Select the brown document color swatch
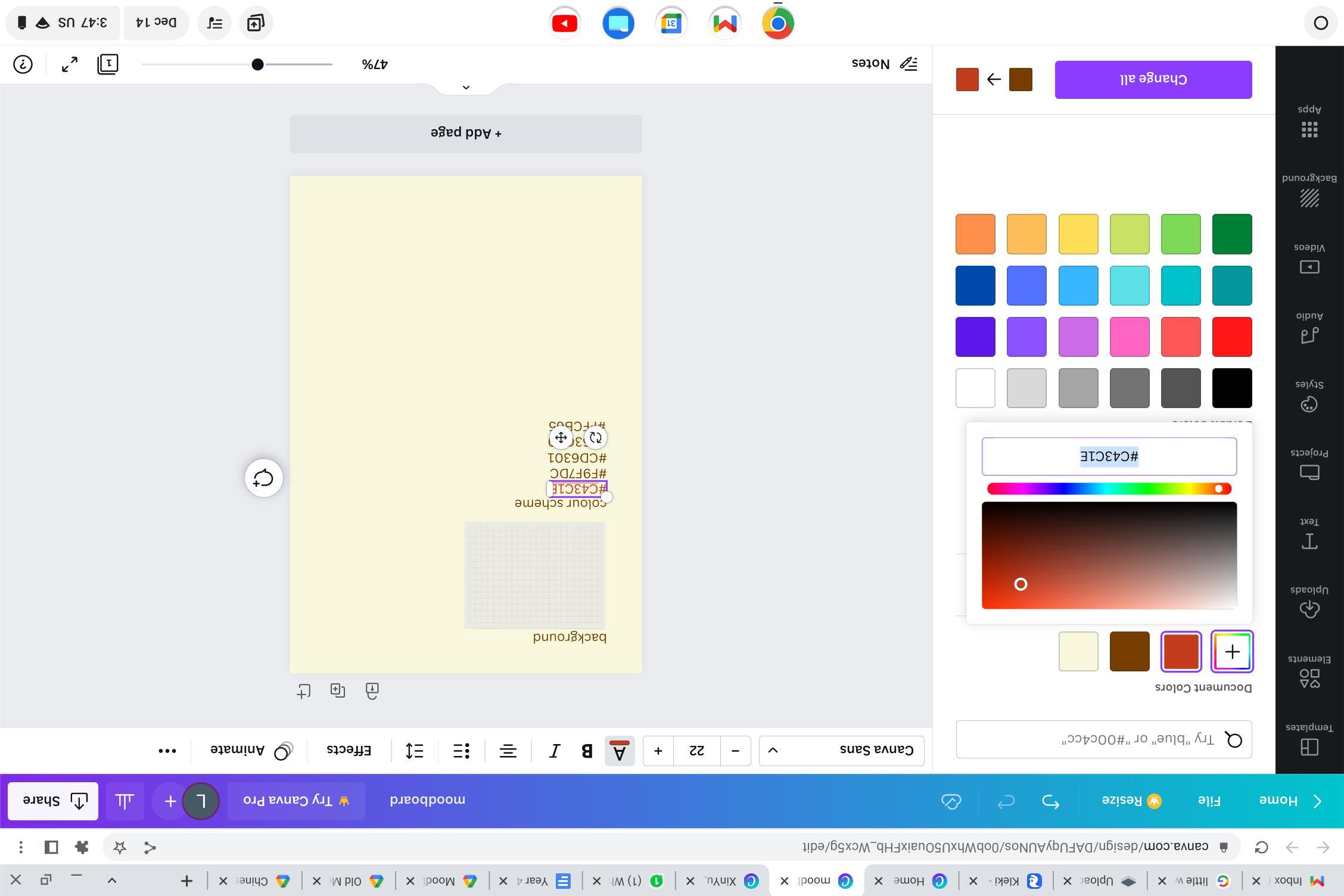 point(1130,651)
